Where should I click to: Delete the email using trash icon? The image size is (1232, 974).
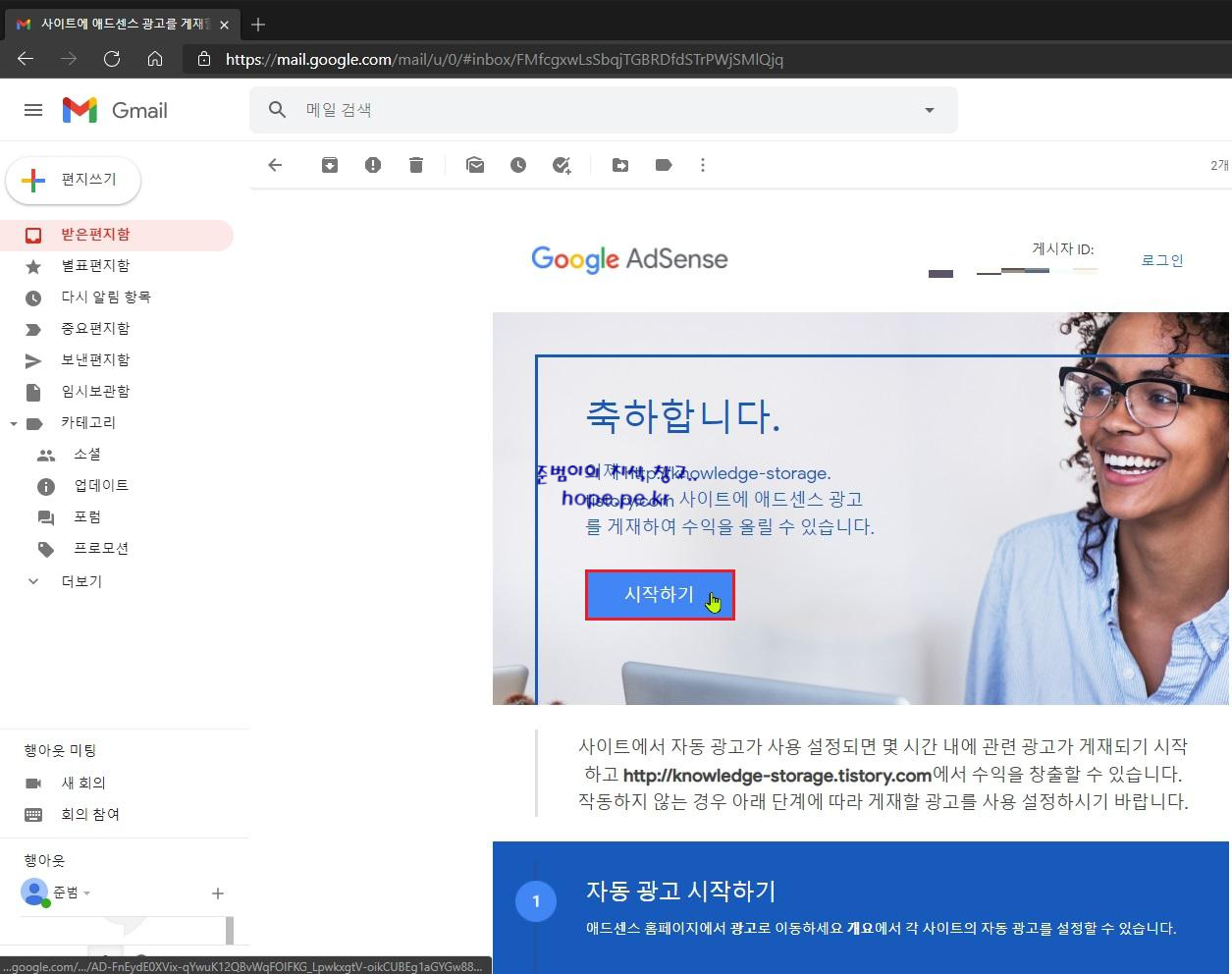click(416, 165)
